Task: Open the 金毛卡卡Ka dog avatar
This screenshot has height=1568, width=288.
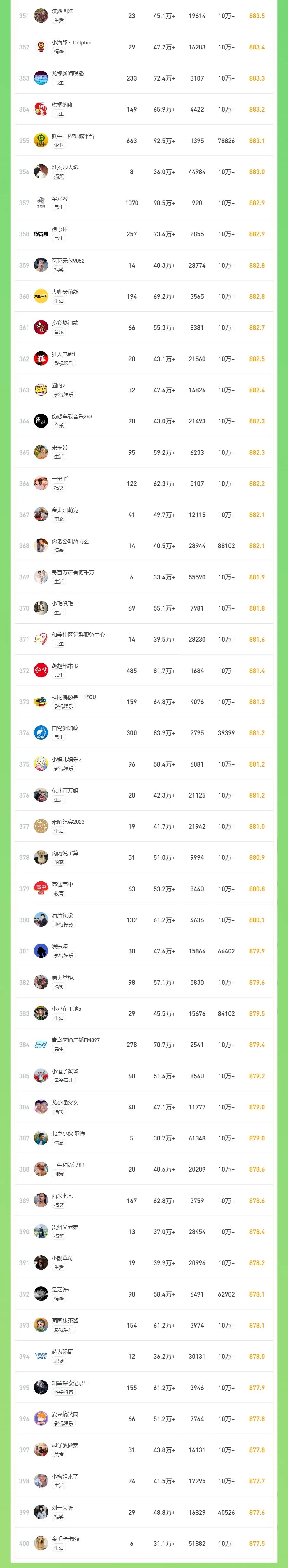Action: pos(41,1543)
